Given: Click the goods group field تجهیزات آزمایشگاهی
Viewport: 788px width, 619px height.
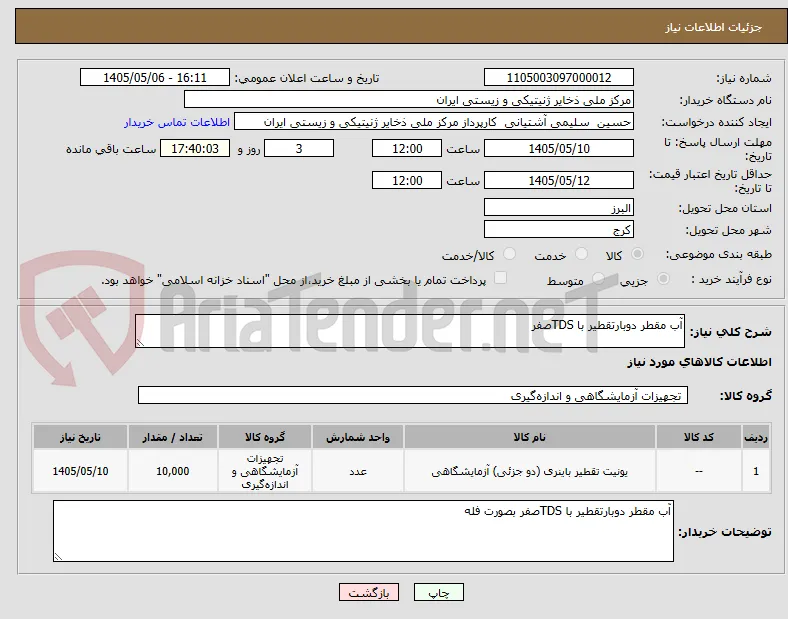Looking at the screenshot, I should [413, 395].
